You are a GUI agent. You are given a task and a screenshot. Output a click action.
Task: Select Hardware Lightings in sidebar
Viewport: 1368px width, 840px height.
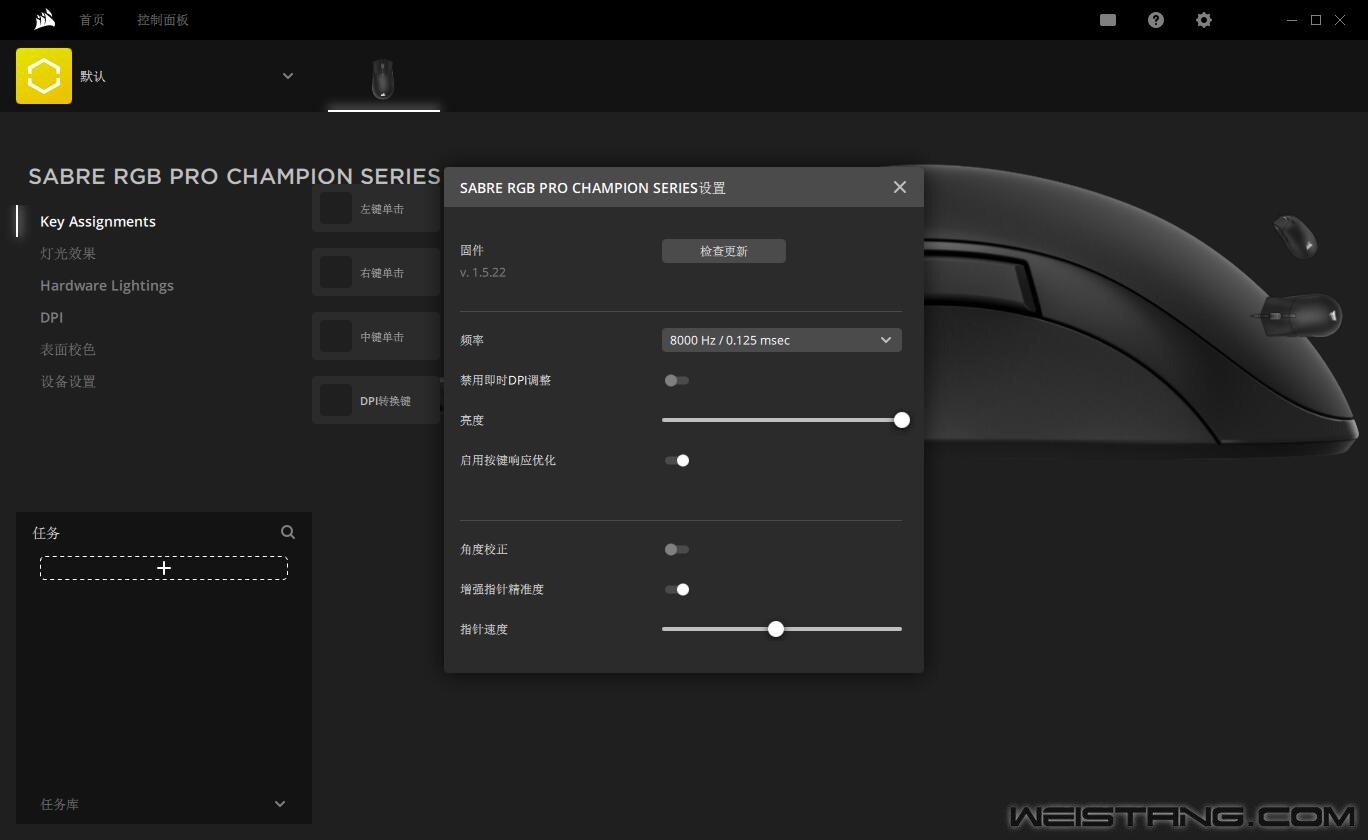coord(107,285)
